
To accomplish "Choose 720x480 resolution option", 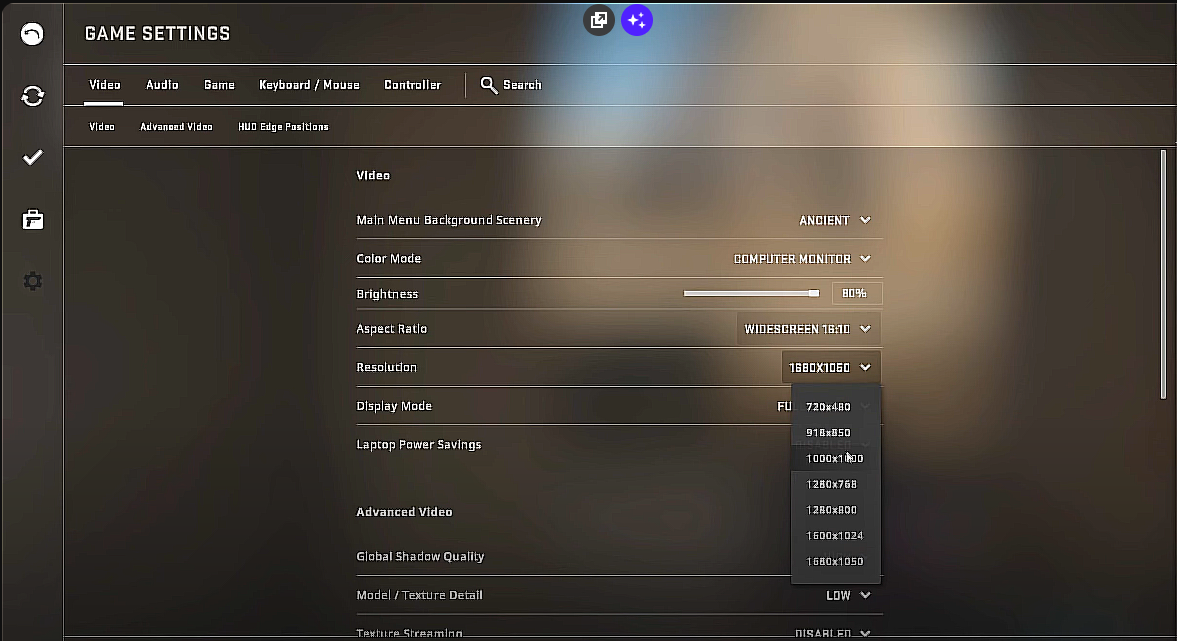I will 829,407.
